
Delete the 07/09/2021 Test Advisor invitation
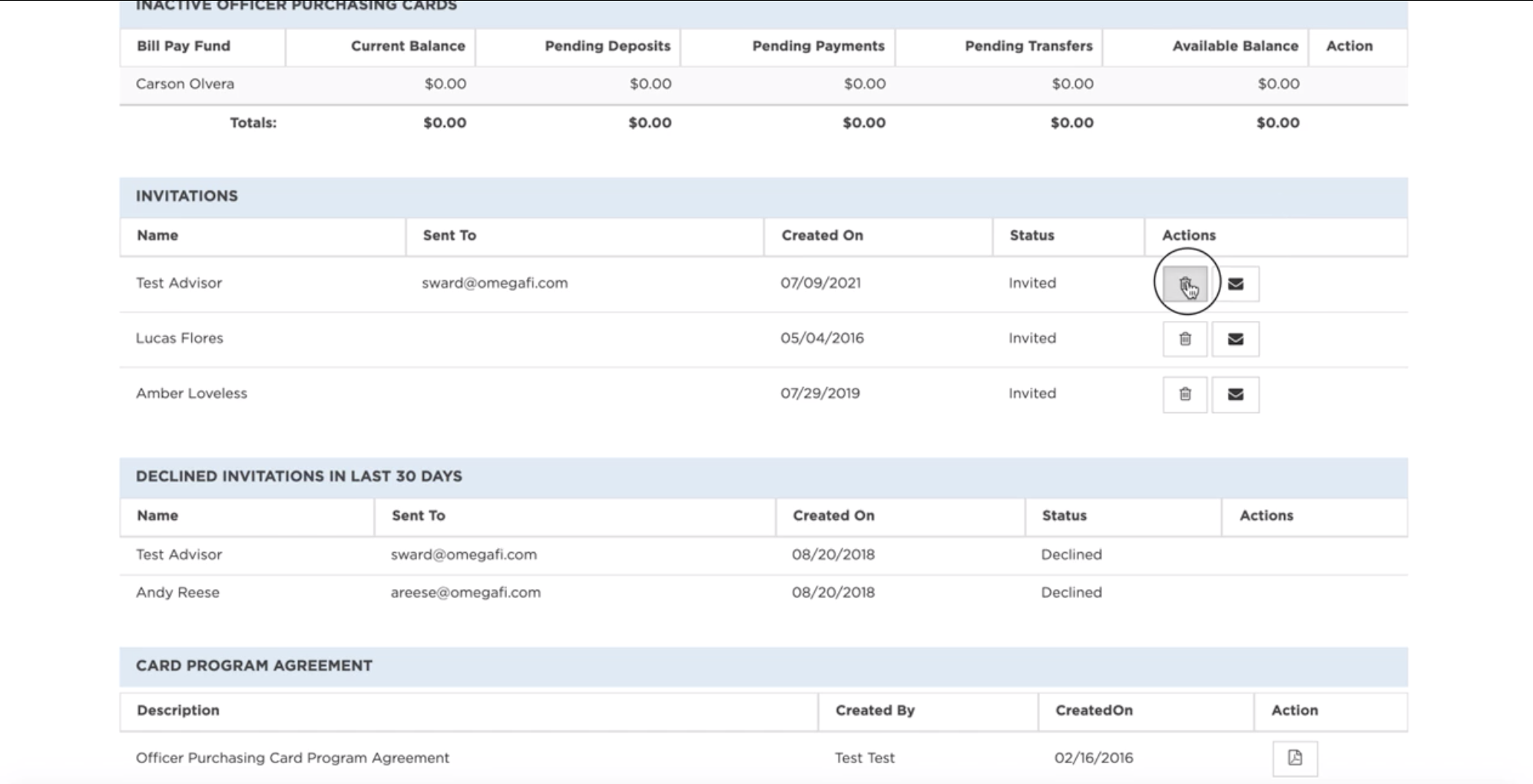(1185, 284)
